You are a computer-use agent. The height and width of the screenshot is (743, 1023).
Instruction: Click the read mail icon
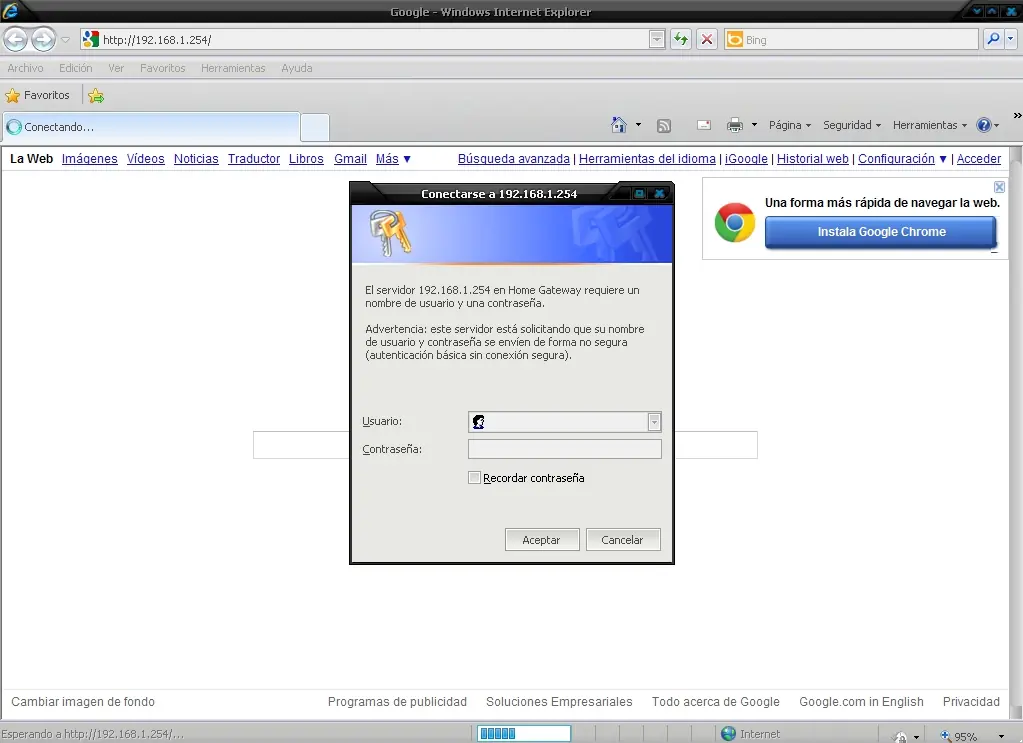click(704, 125)
